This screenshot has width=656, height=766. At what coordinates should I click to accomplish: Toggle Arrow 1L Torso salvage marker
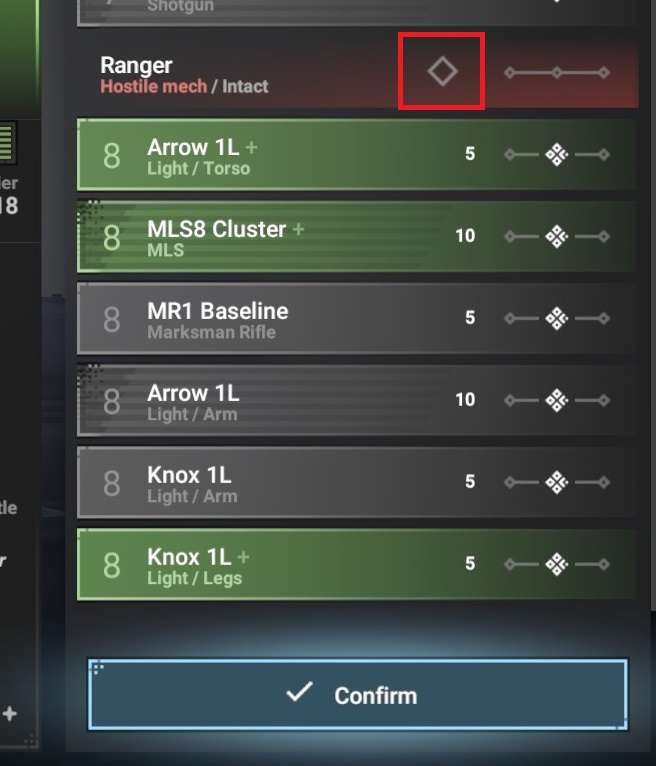click(556, 155)
